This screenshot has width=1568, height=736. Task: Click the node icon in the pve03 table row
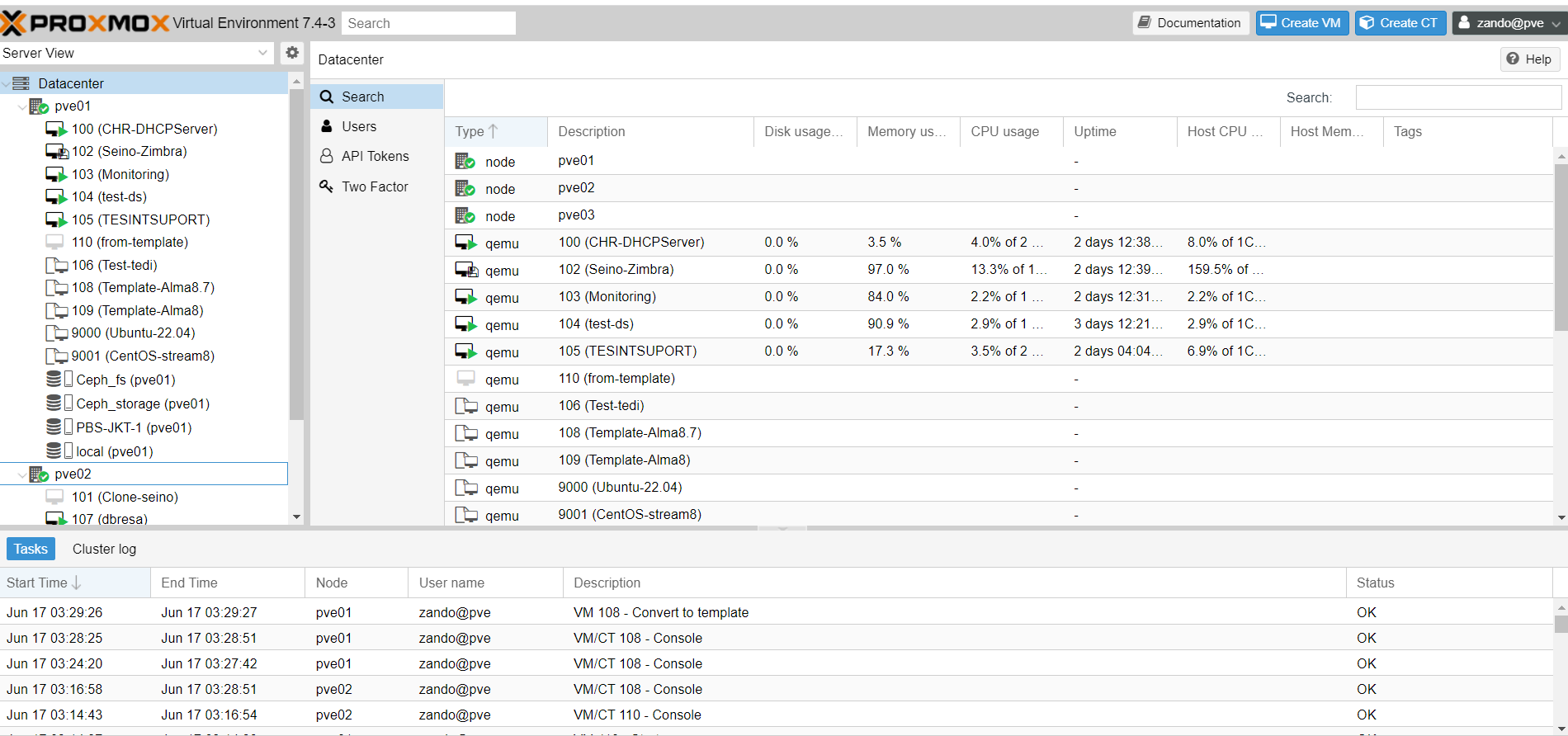click(x=465, y=215)
